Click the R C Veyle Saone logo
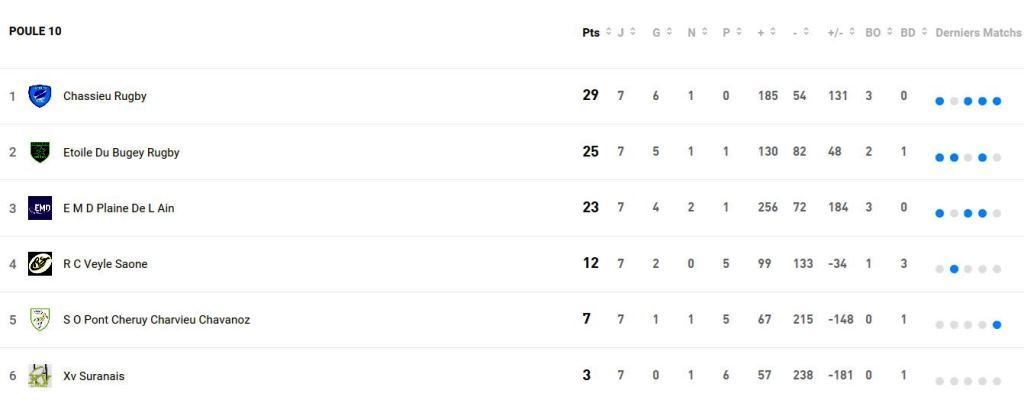Image resolution: width=1024 pixels, height=416 pixels. [x=40, y=264]
